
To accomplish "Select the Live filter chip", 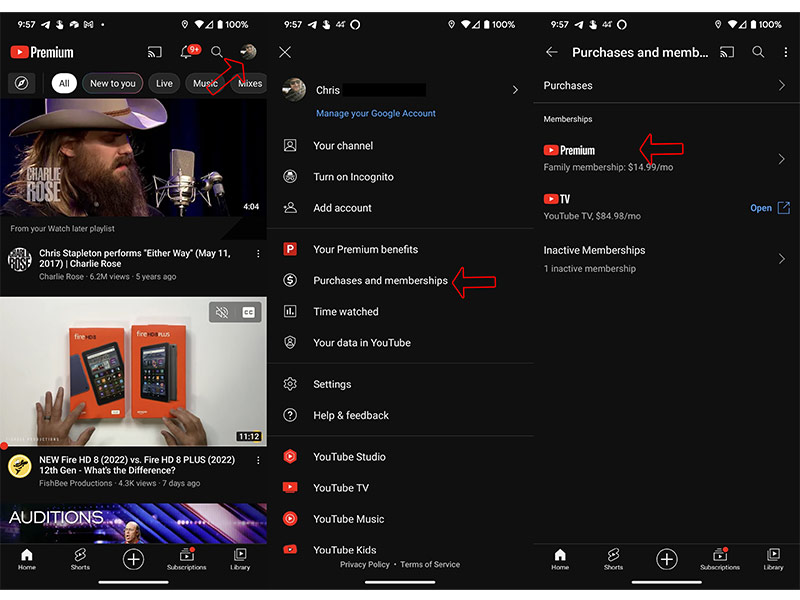I will (x=164, y=83).
